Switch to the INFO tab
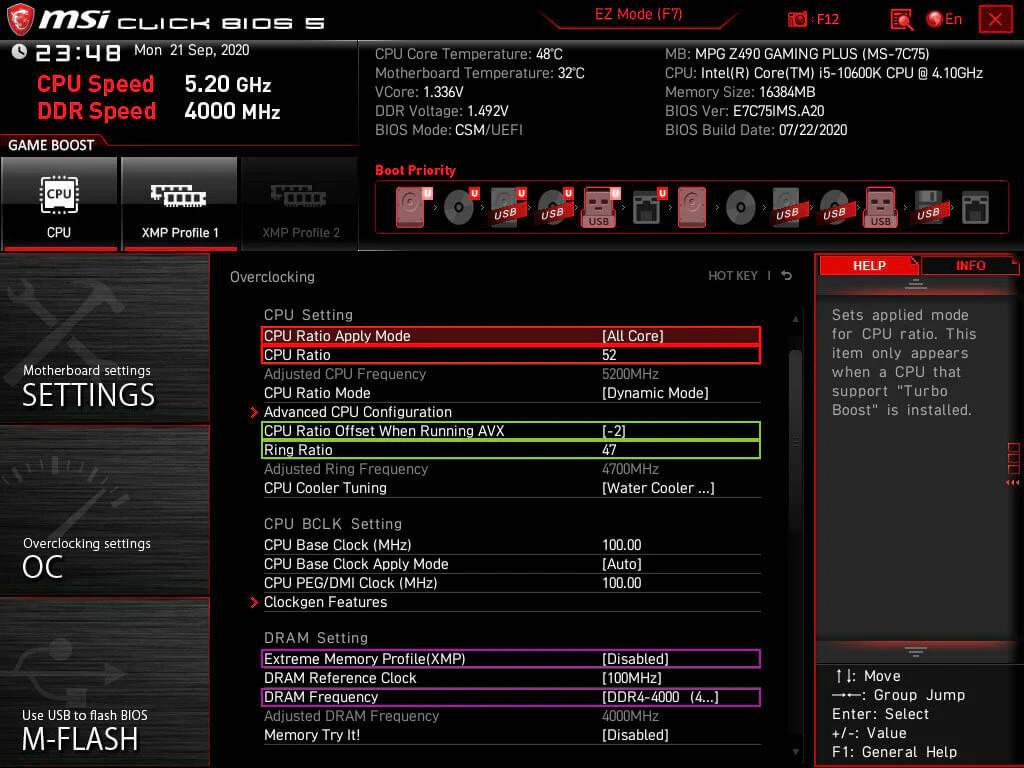The width and height of the screenshot is (1024, 768). [970, 266]
